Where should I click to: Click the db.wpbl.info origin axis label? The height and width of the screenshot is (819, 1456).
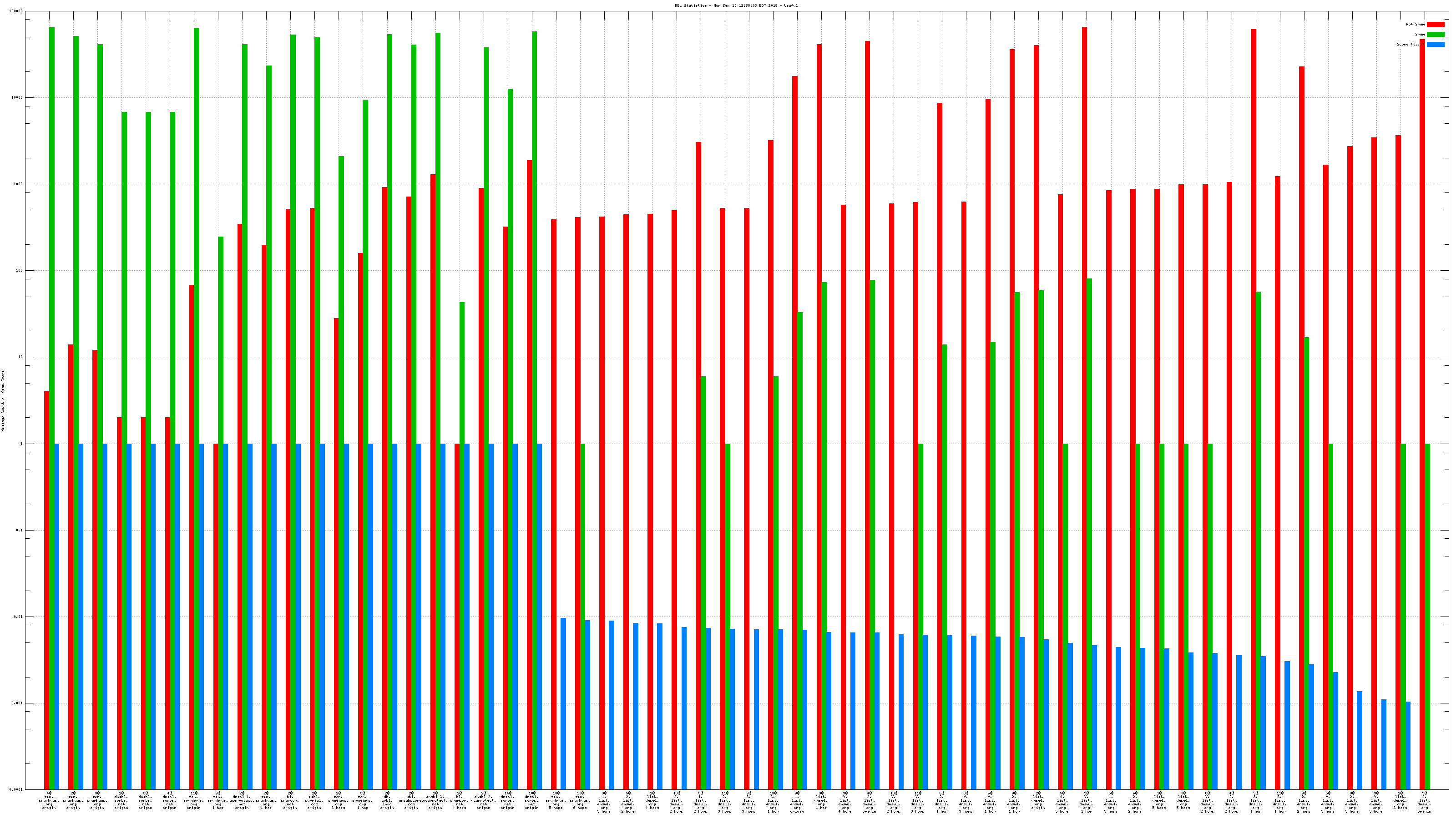tap(387, 800)
